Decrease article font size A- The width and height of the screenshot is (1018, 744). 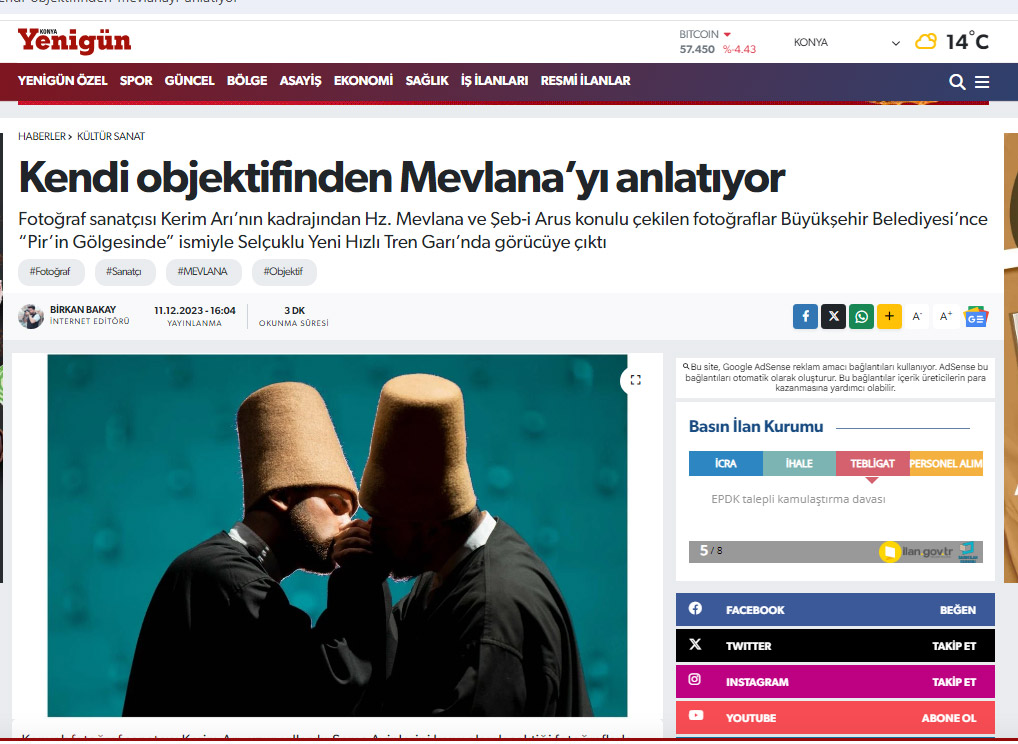tap(917, 317)
